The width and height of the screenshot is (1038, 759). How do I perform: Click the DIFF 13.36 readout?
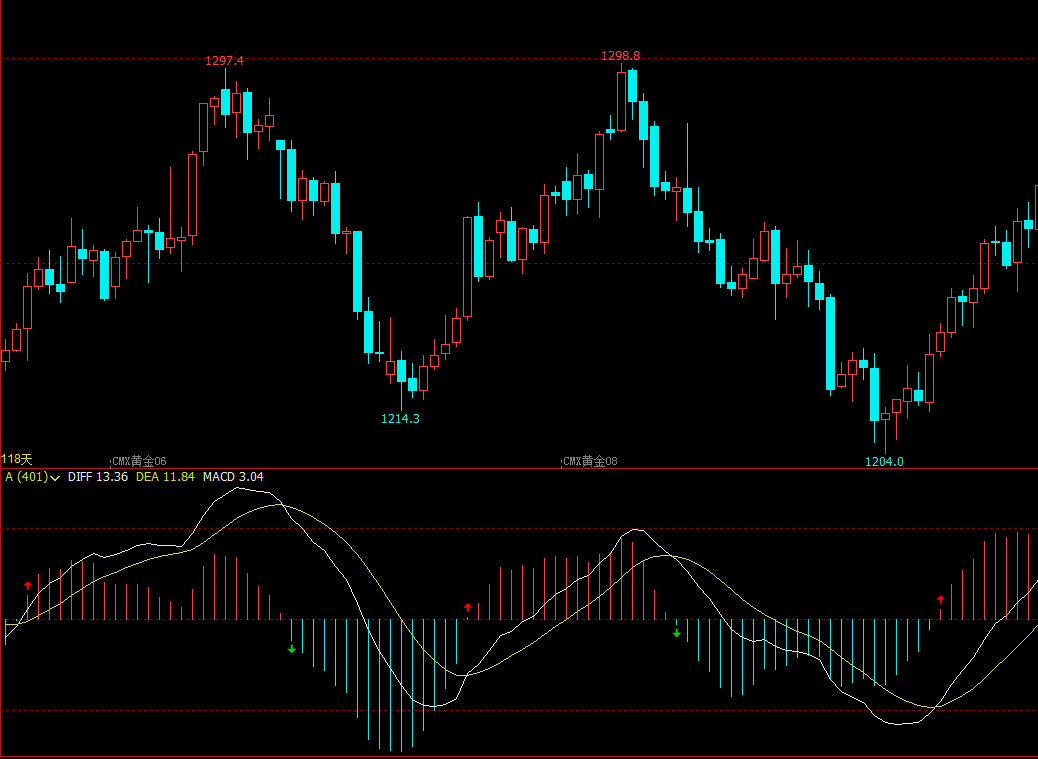97,477
